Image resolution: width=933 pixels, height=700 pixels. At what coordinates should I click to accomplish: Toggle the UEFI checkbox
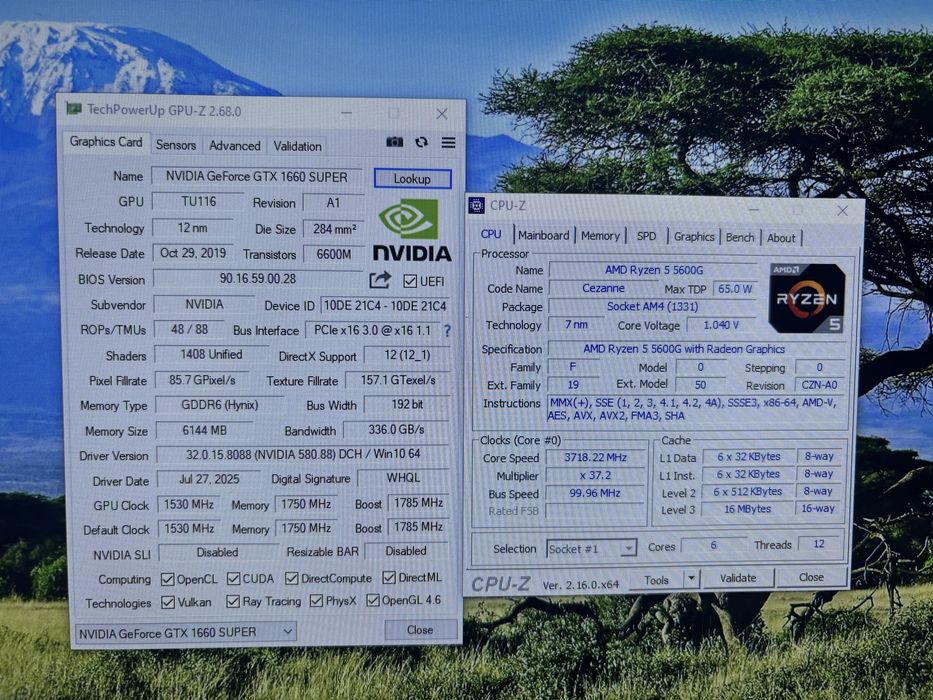pyautogui.click(x=410, y=281)
